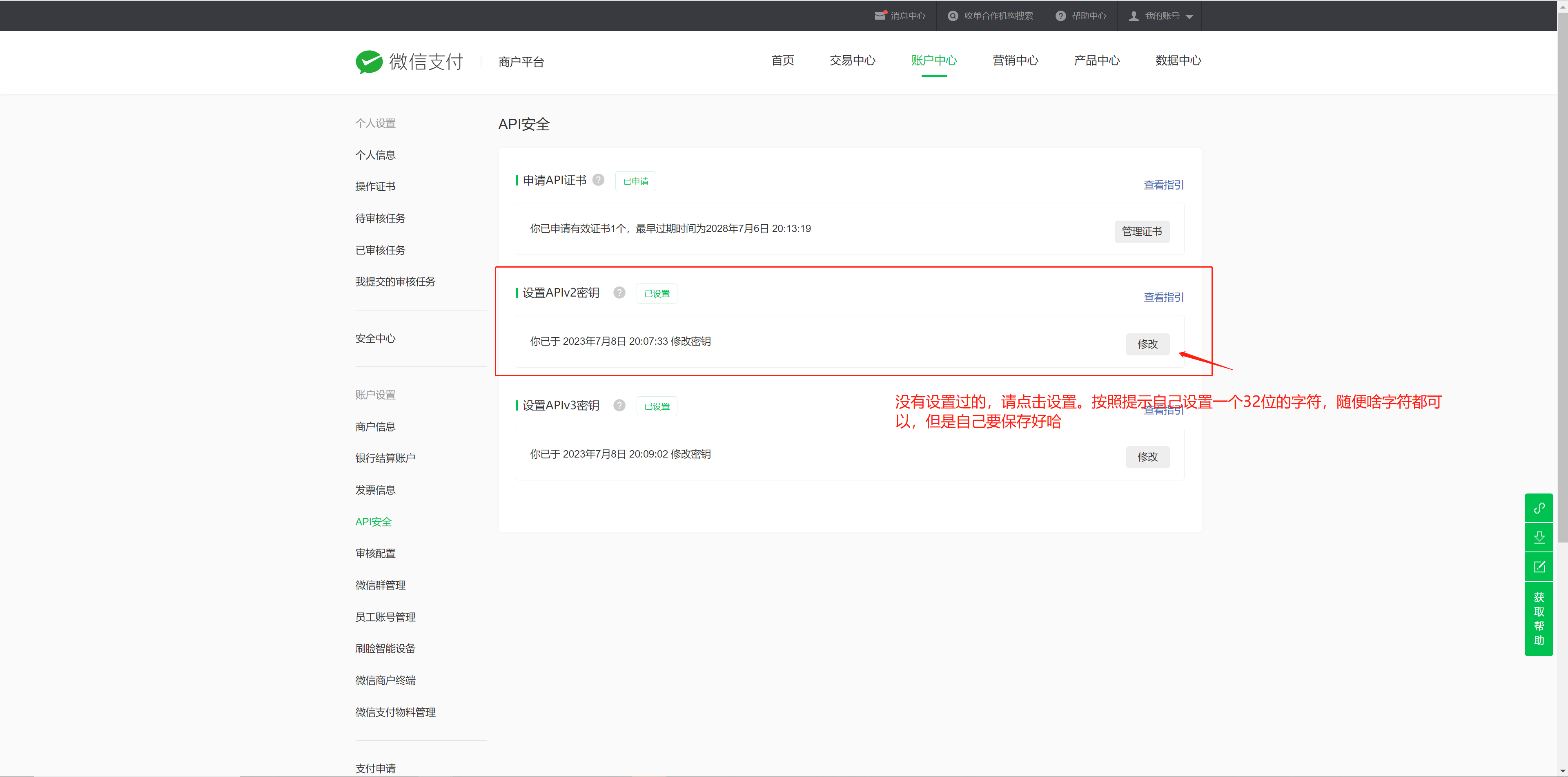The height and width of the screenshot is (777, 1568).
Task: Open the message center envelope icon
Action: 880,16
